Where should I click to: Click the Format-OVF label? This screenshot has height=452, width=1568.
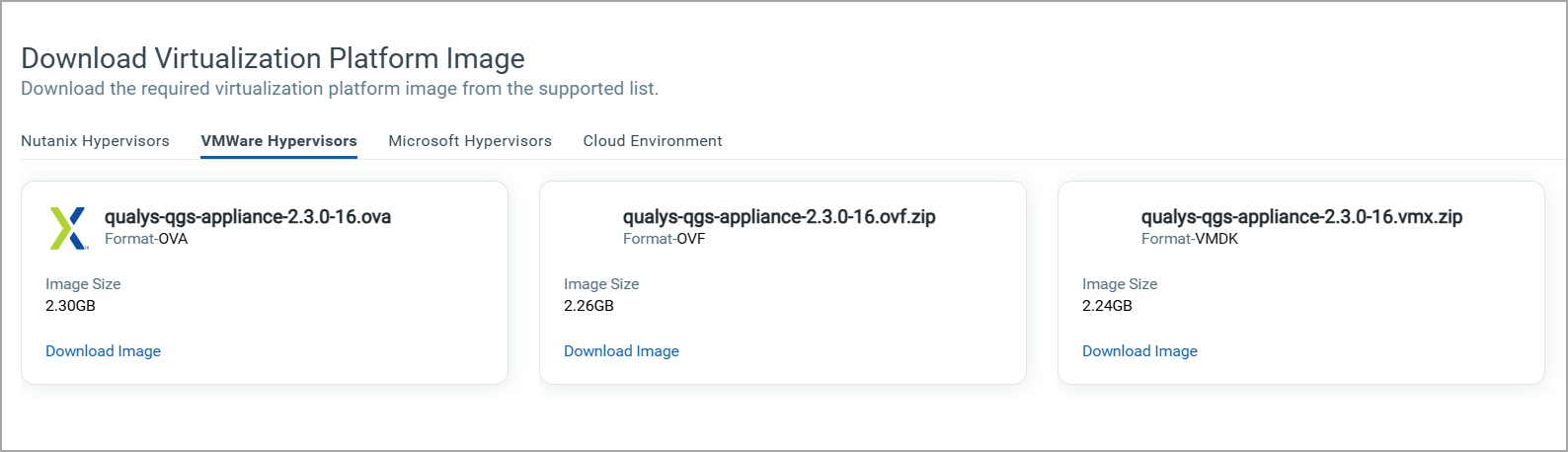coord(665,239)
